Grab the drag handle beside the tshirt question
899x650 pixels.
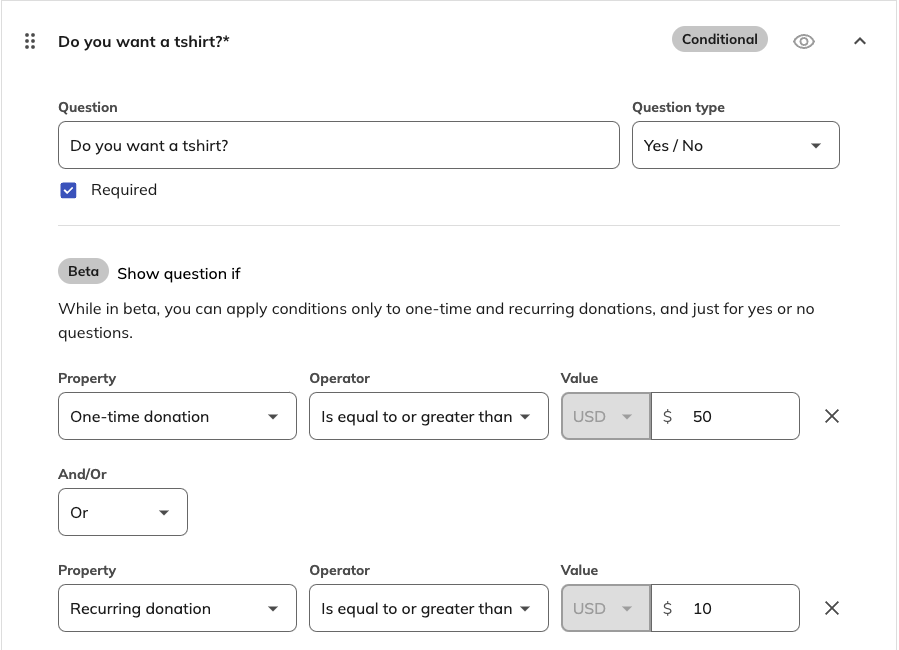(x=30, y=41)
